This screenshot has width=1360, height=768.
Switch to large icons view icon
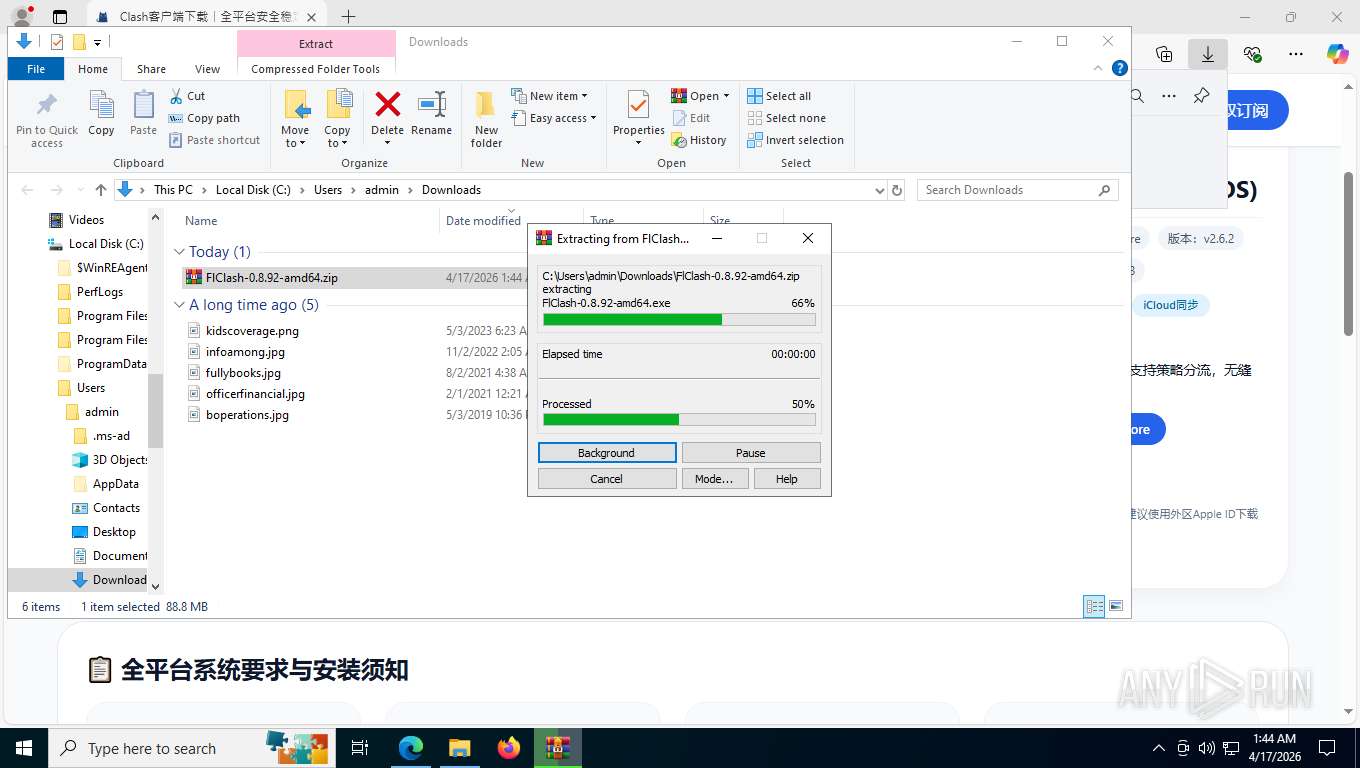1116,606
